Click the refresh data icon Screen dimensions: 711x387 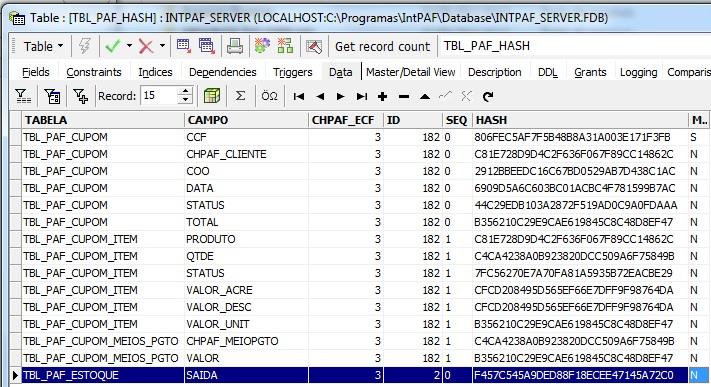coord(488,96)
